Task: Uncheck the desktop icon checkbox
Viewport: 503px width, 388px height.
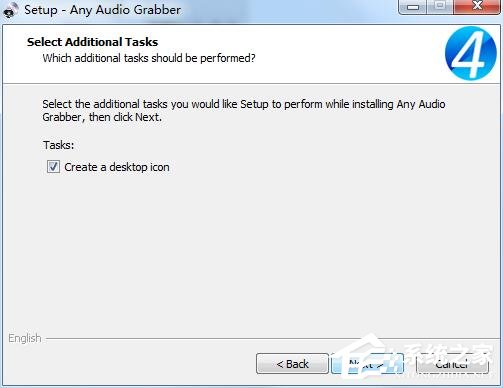Action: click(53, 166)
